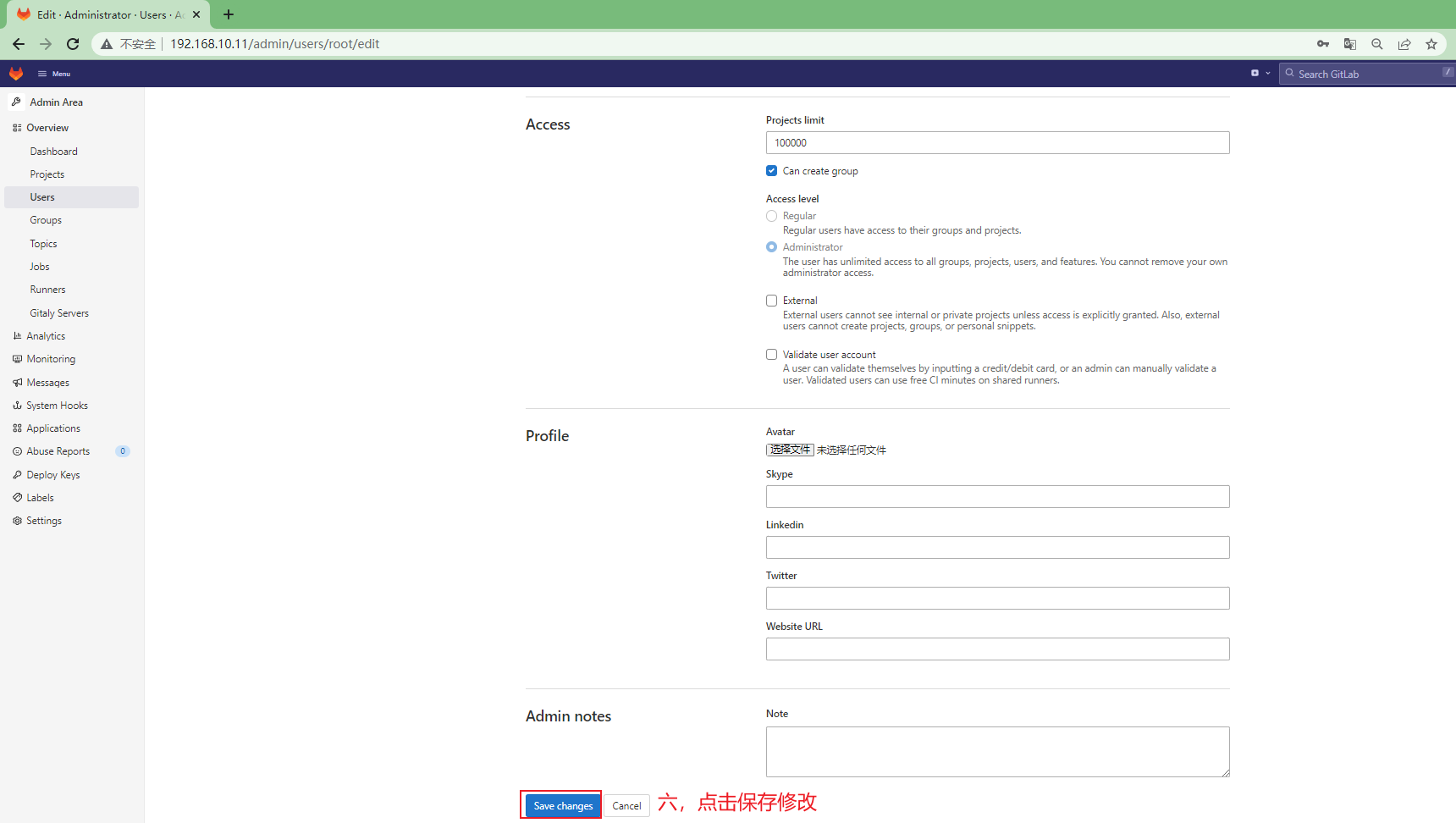Select the Regular access level radio
The height and width of the screenshot is (823, 1456).
[771, 216]
